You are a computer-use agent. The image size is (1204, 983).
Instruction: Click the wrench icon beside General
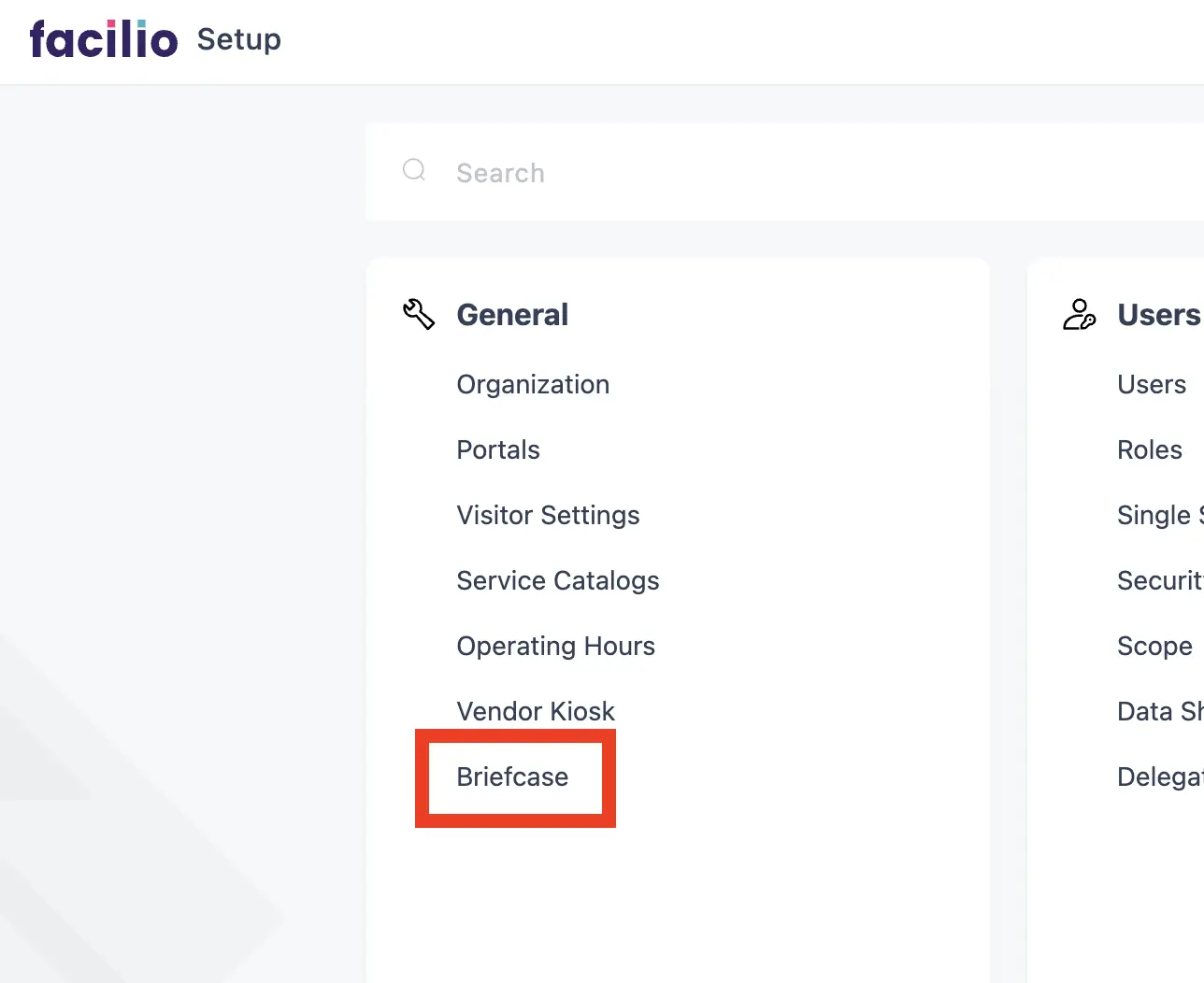point(419,314)
